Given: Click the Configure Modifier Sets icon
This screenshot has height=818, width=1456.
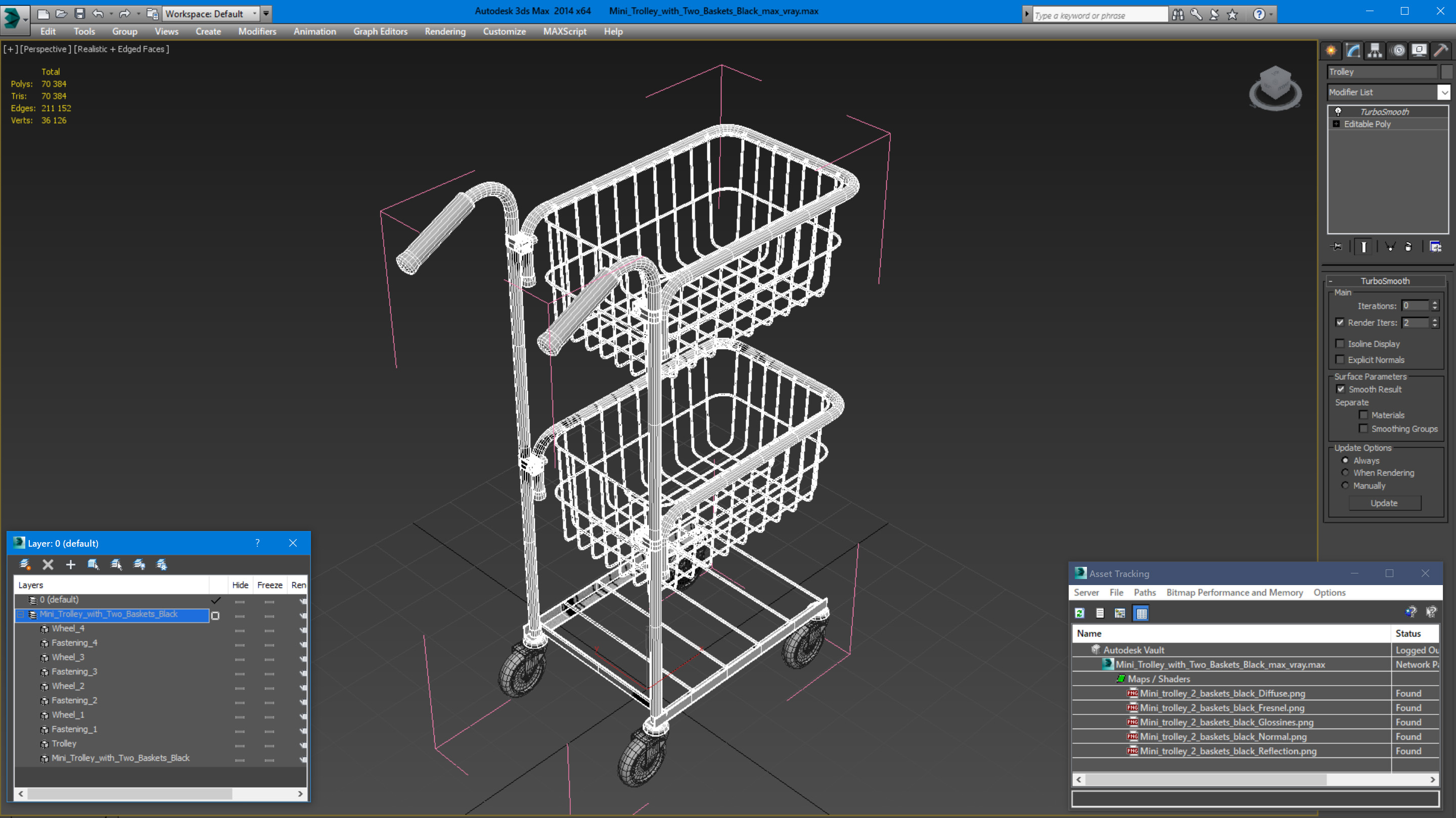Looking at the screenshot, I should point(1435,247).
